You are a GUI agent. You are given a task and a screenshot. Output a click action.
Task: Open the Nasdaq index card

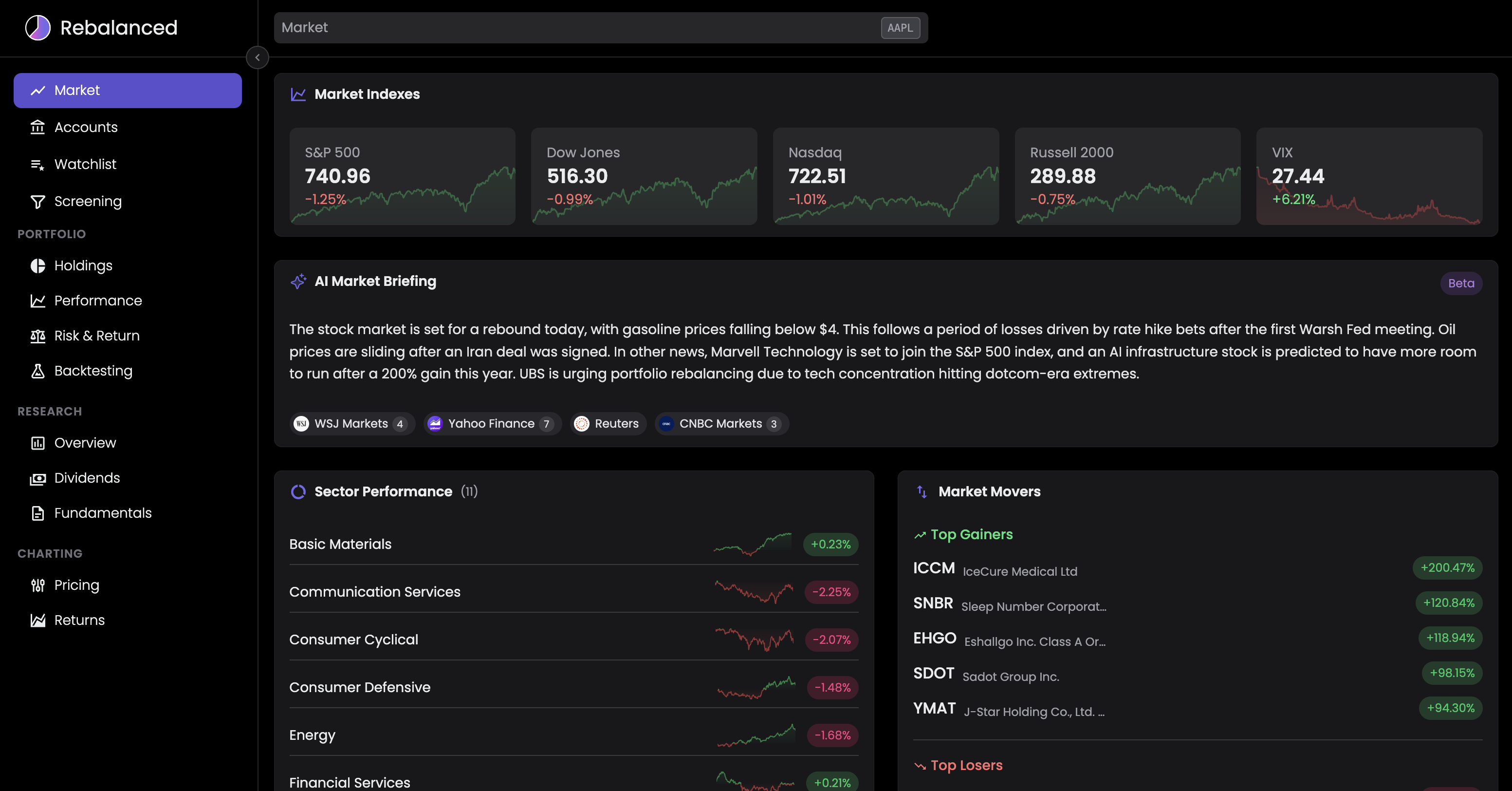pos(885,176)
